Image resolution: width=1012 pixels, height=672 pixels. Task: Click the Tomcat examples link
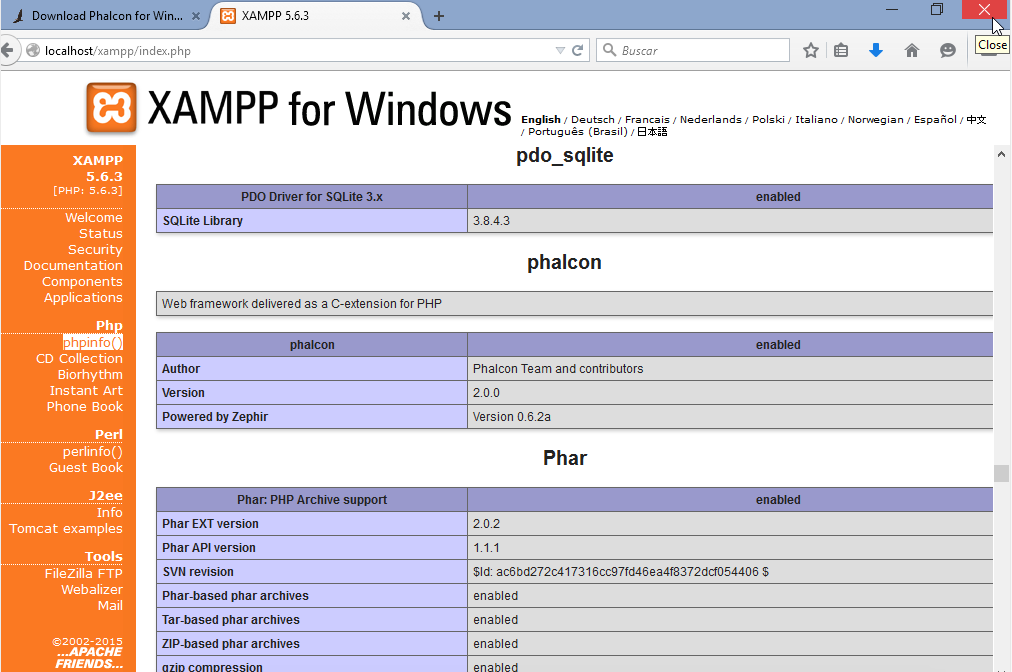coord(66,529)
